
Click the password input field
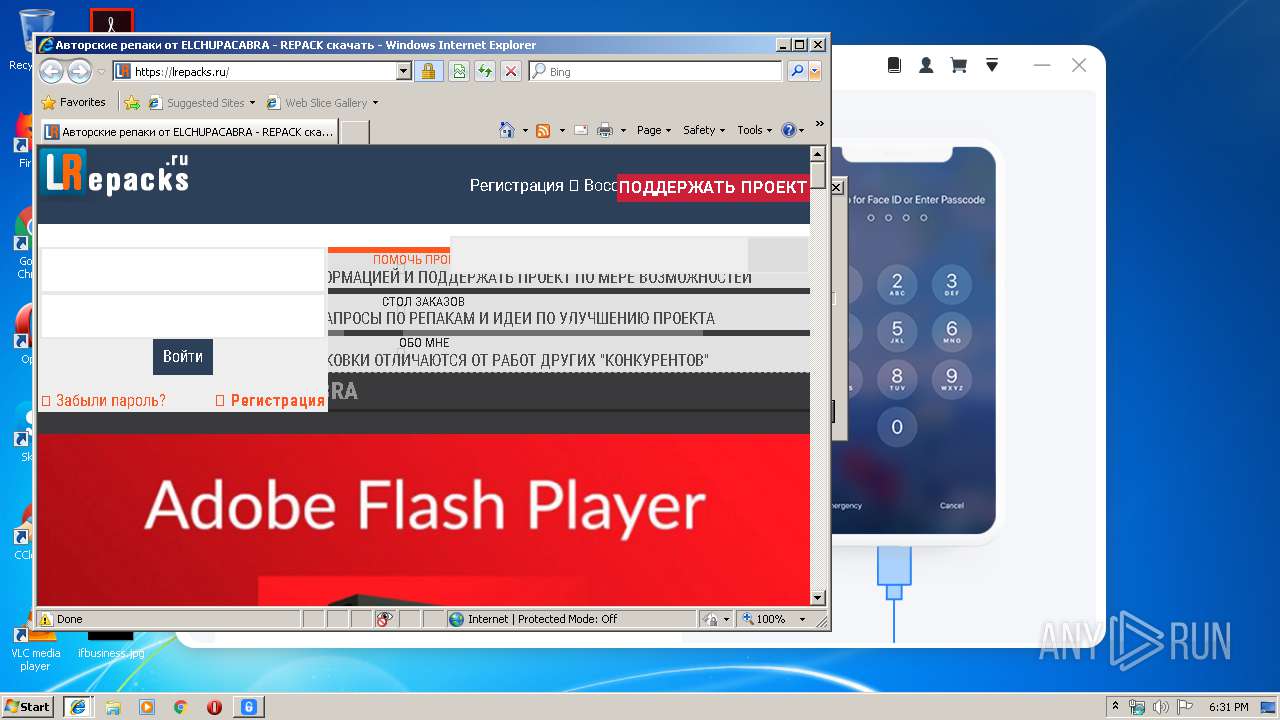pos(182,316)
